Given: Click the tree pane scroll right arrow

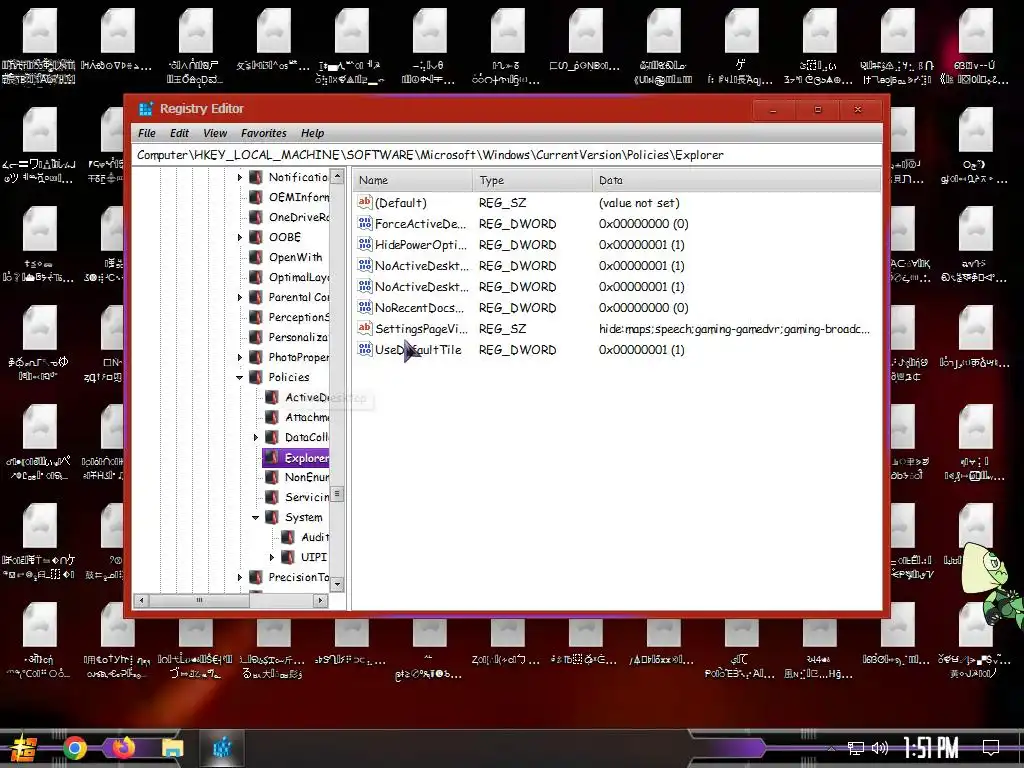Looking at the screenshot, I should pos(320,600).
